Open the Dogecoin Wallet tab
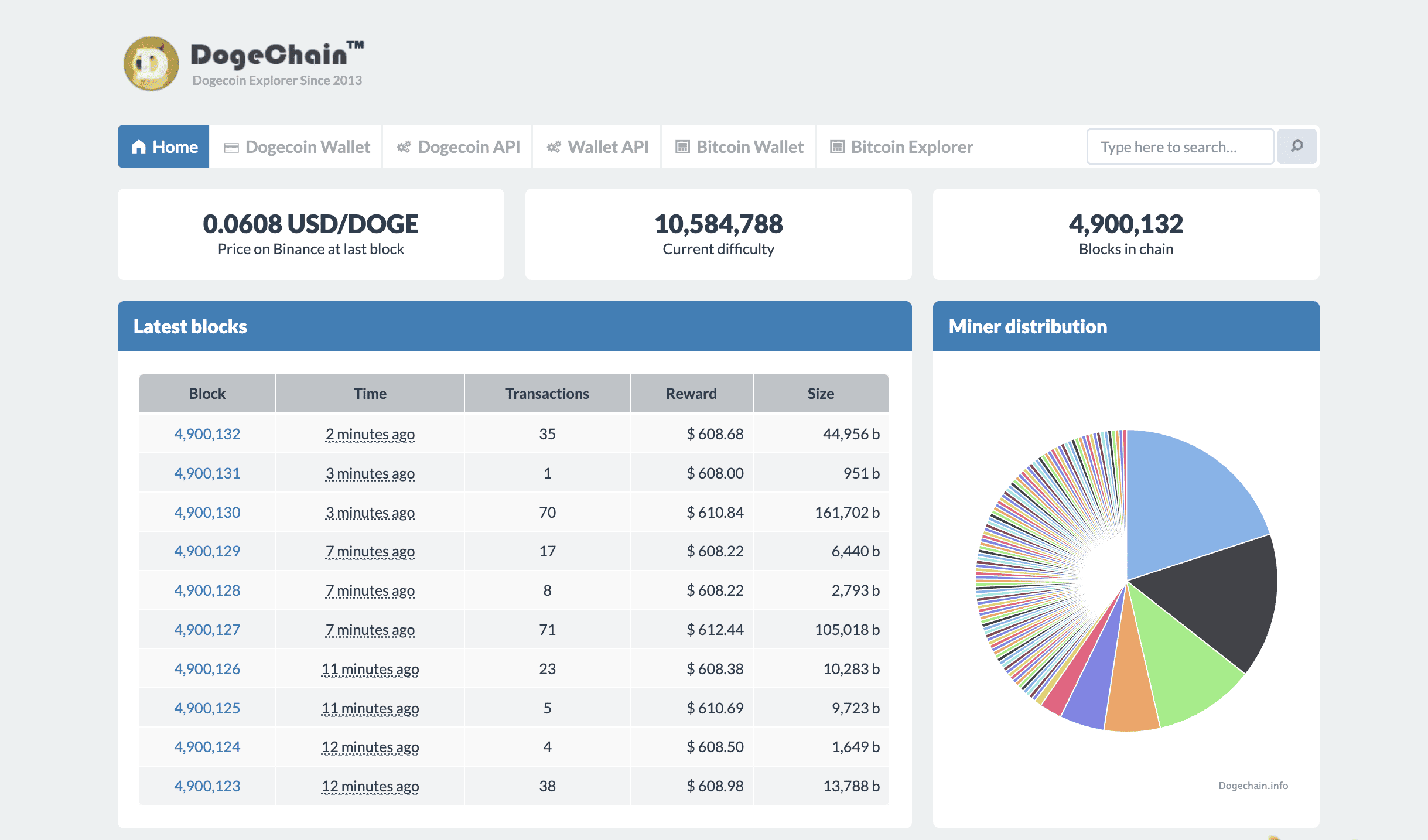 click(x=308, y=147)
